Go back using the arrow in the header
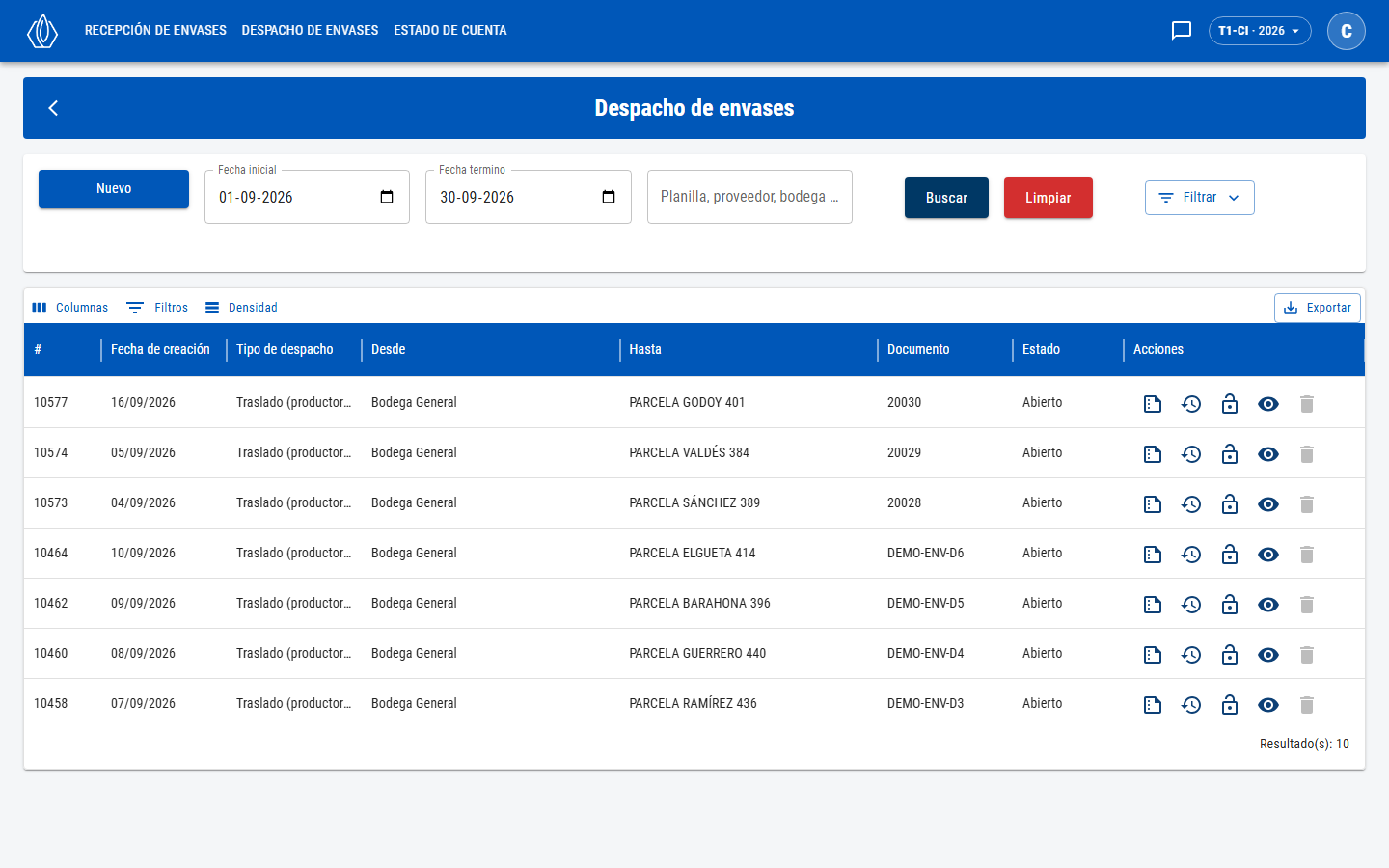The width and height of the screenshot is (1389, 868). (53, 108)
